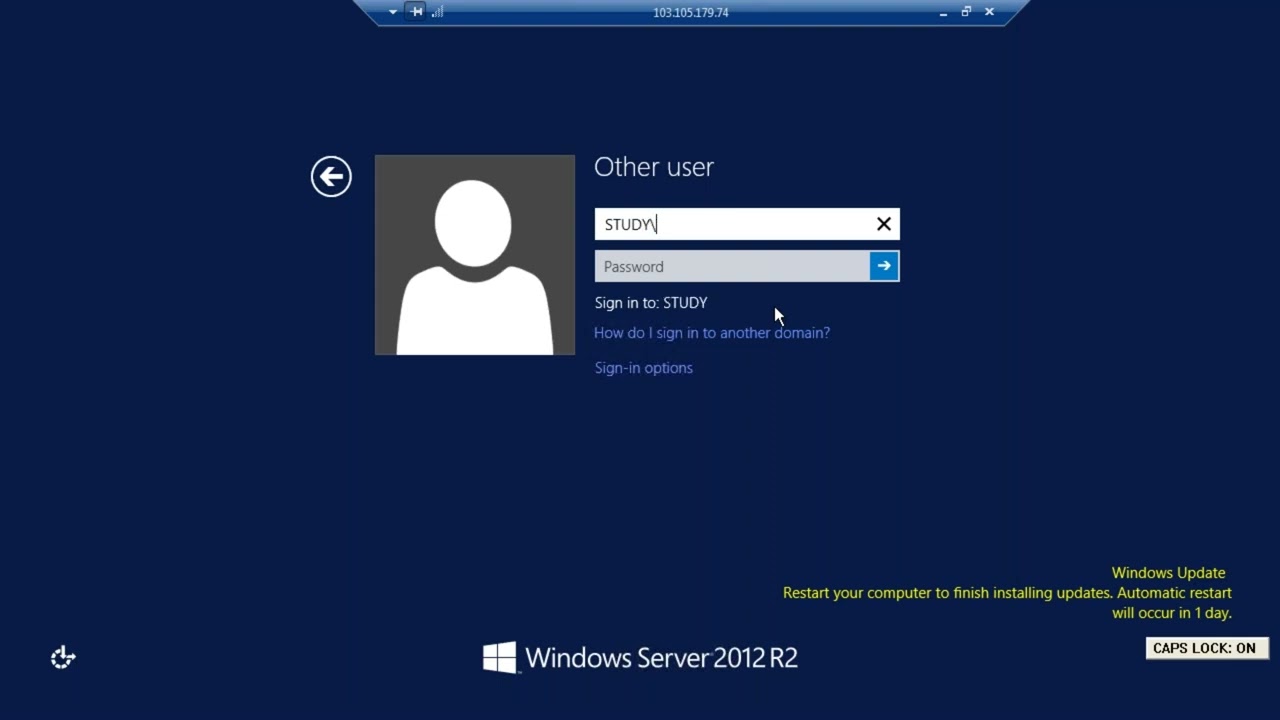Toggle the pin icon on the connection bar
The height and width of the screenshot is (720, 1280).
coord(417,12)
